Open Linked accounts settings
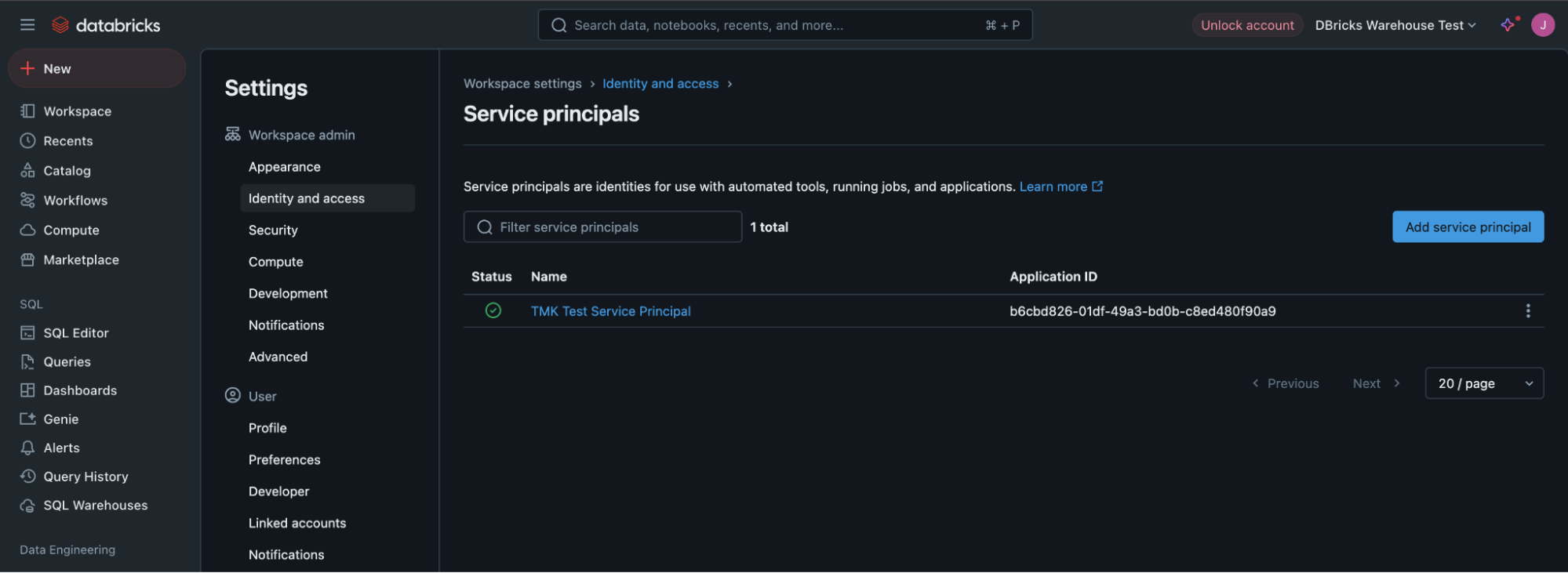Screen dimensions: 1568x573 297,523
